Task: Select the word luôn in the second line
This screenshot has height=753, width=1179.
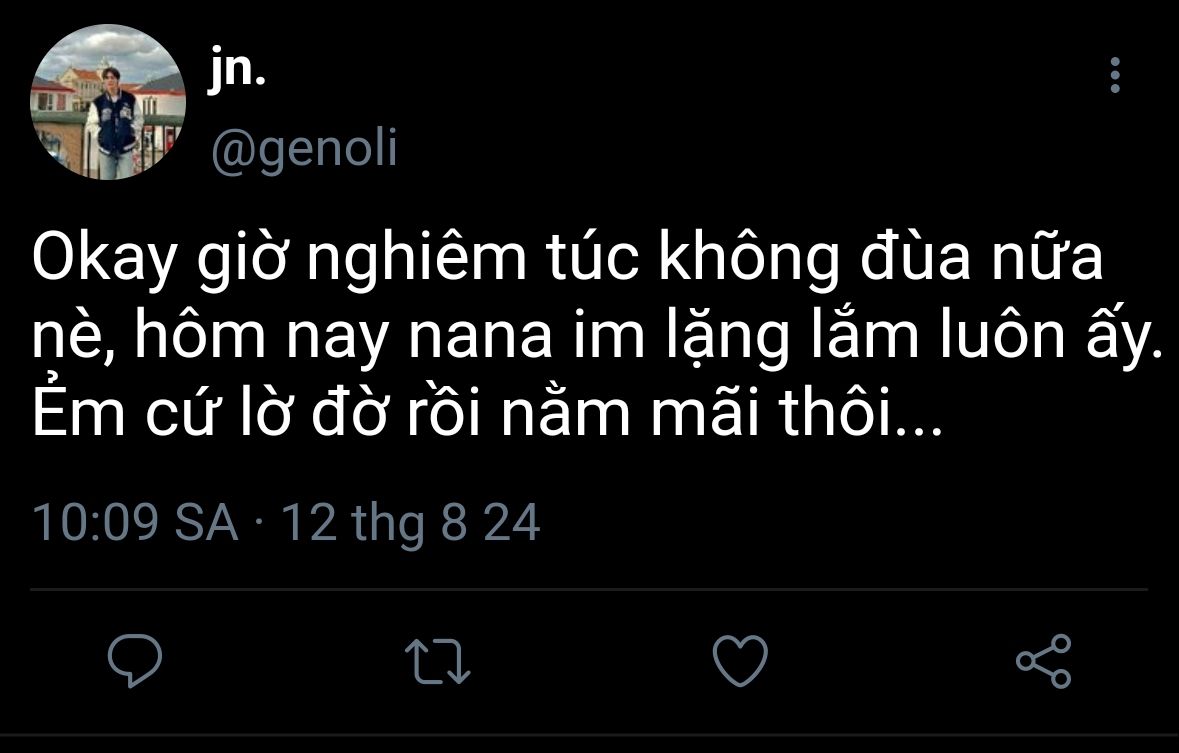Action: [x=1003, y=335]
